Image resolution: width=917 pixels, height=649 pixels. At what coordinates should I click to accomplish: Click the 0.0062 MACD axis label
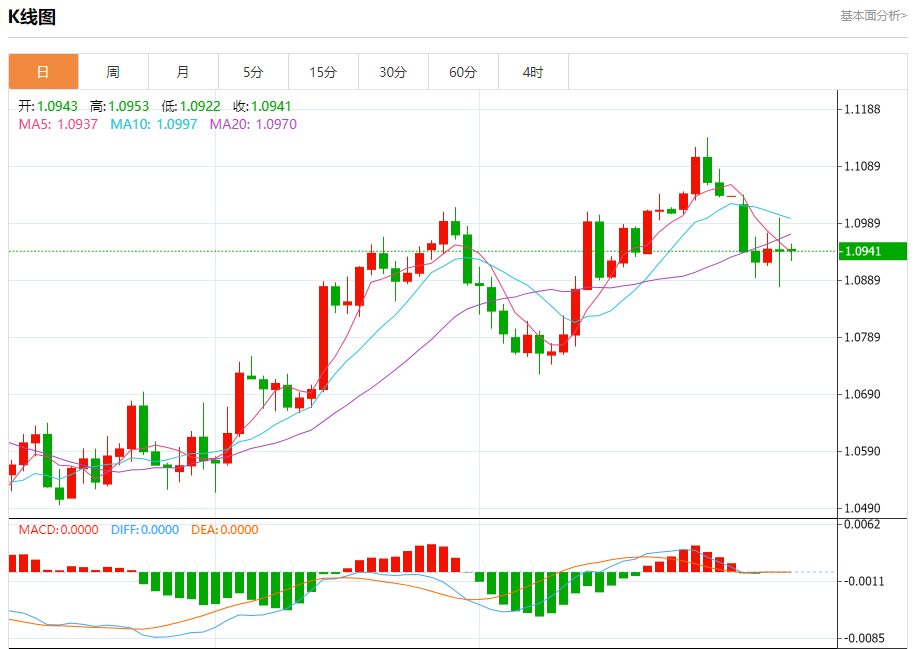pyautogui.click(x=862, y=524)
